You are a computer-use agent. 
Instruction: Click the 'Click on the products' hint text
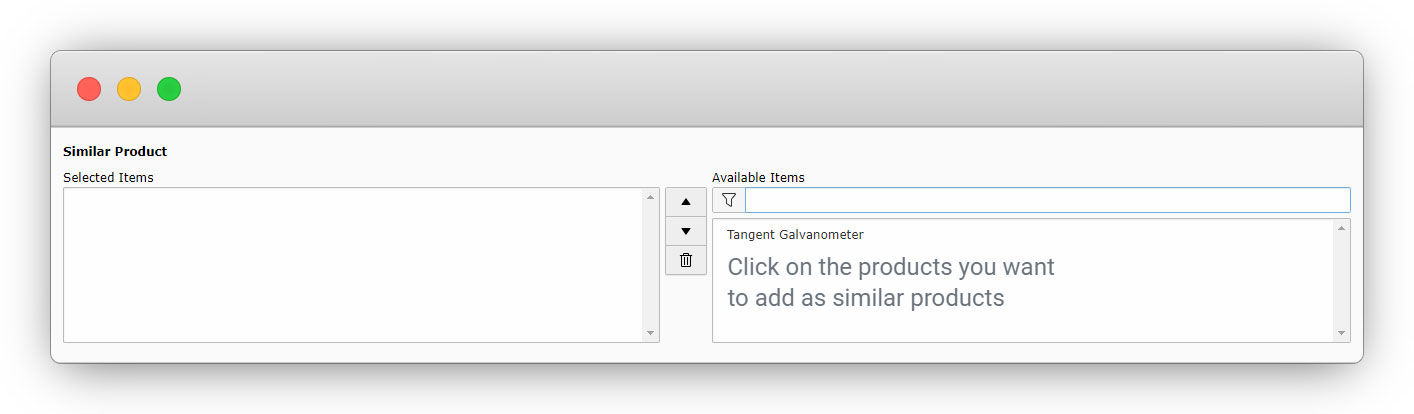coord(890,282)
